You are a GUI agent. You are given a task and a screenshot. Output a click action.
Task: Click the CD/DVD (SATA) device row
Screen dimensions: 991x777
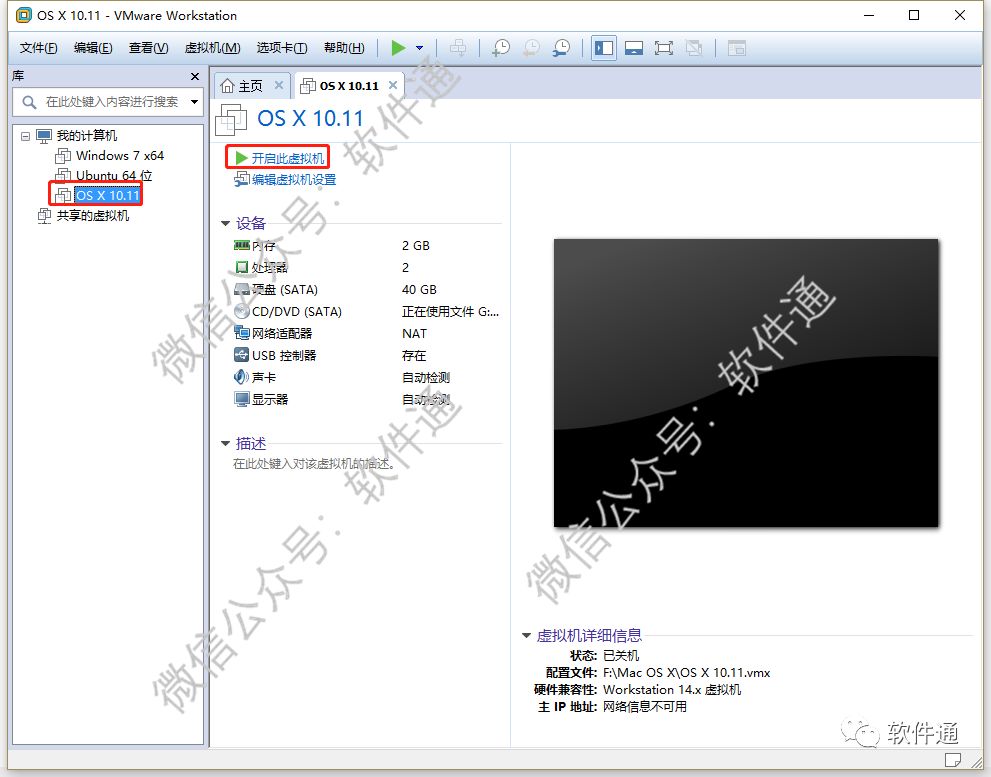[366, 312]
